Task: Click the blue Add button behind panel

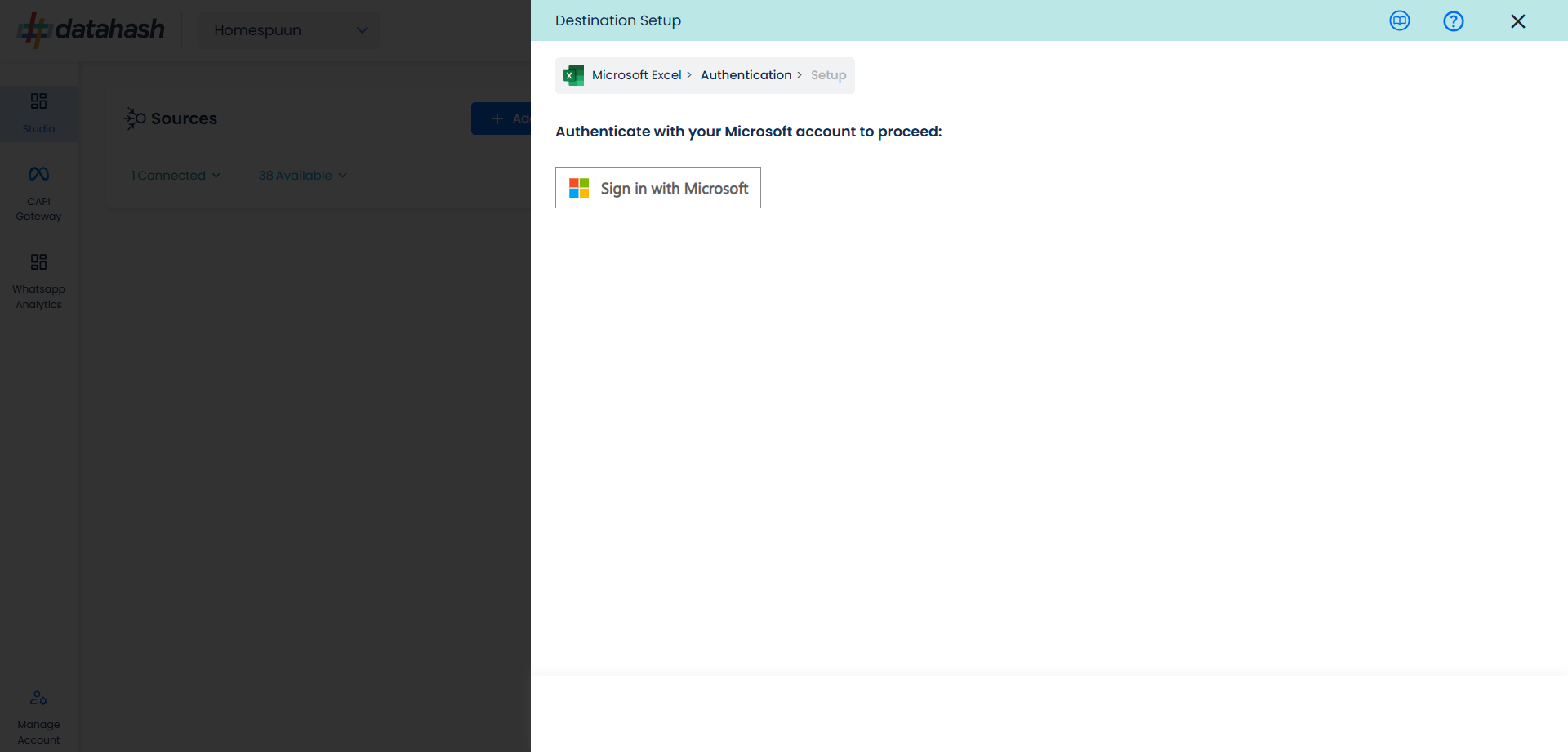Action: coord(501,118)
